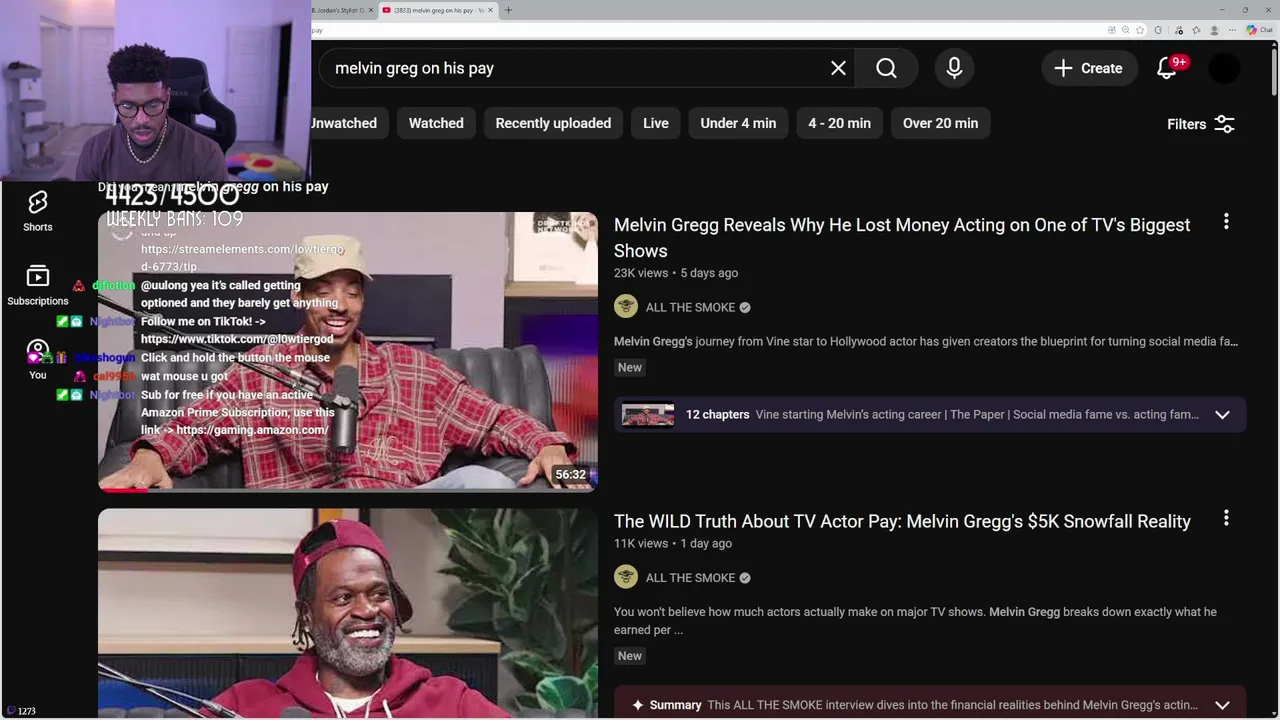Open Subscriptions in the sidebar
Screen dimensions: 1280x720
[38, 285]
